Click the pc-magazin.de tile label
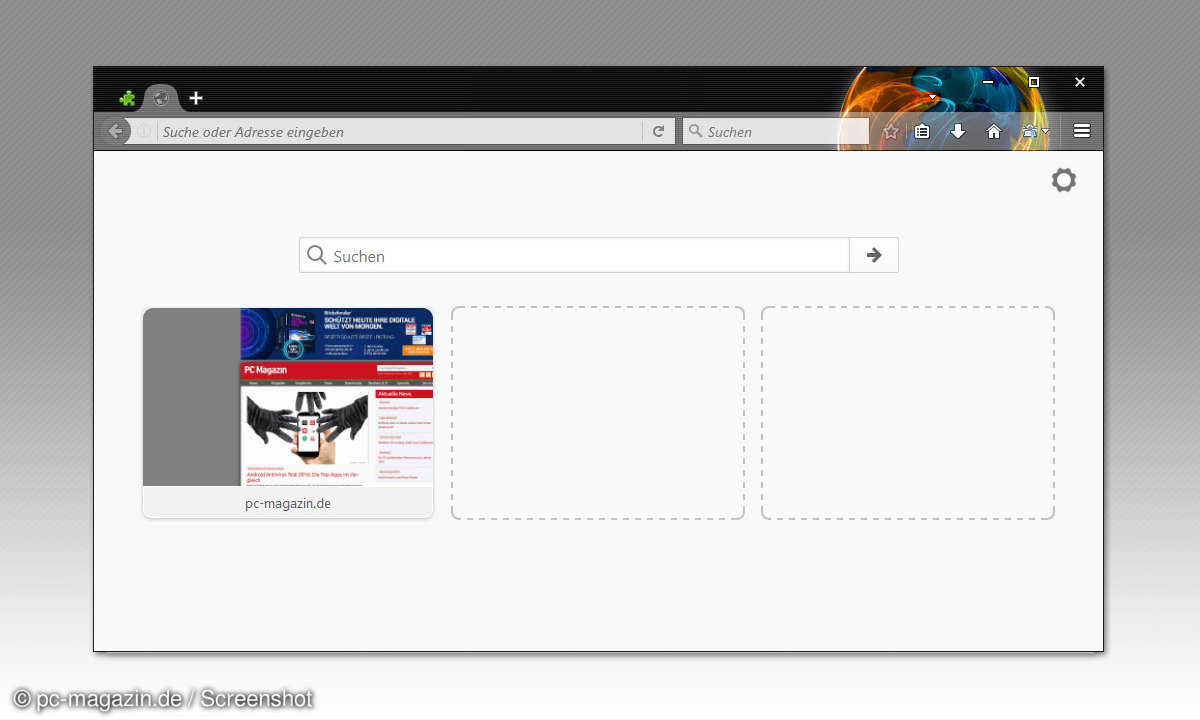The image size is (1200, 720). pos(288,503)
